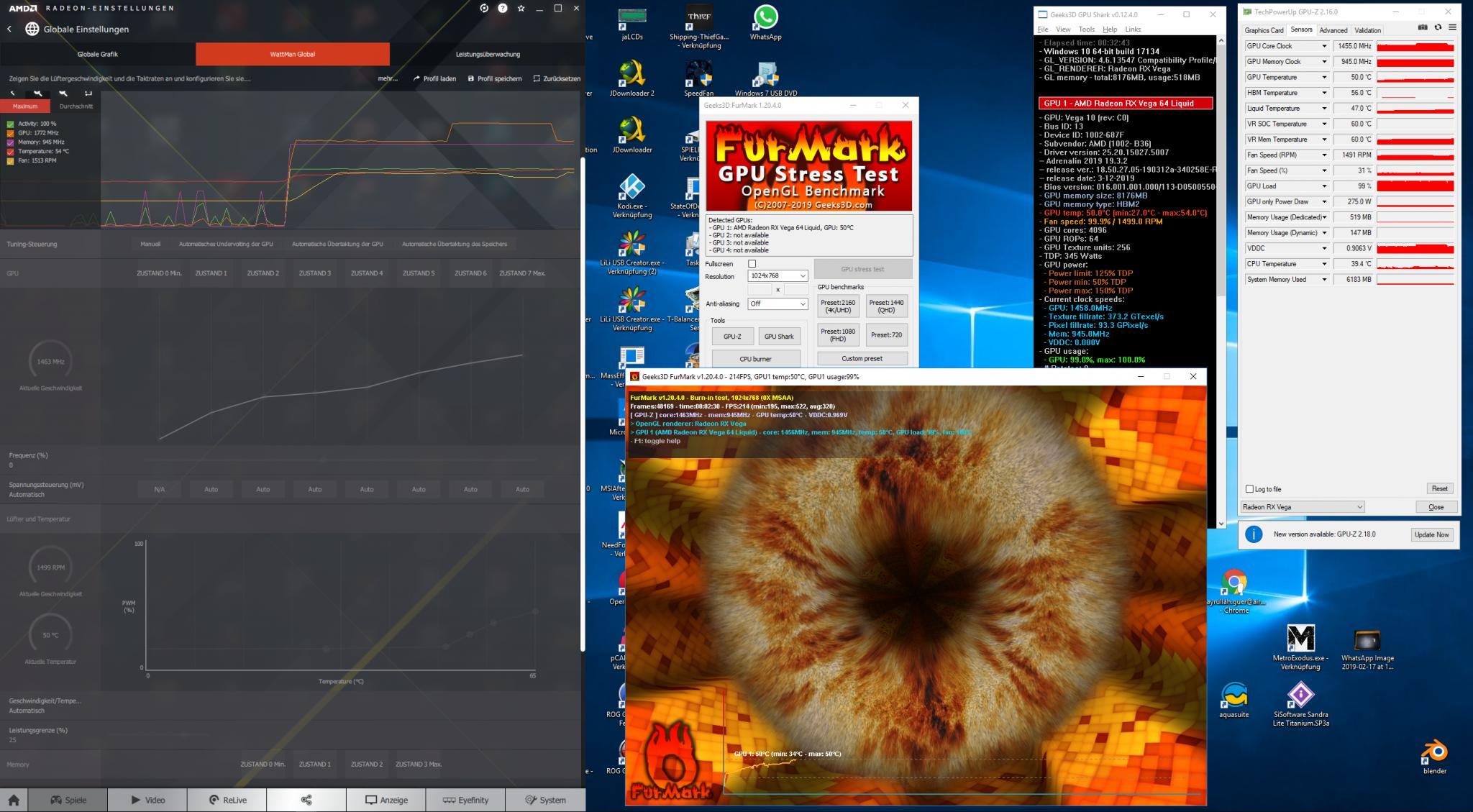Open GPU-Z Validation tab

click(x=1367, y=30)
